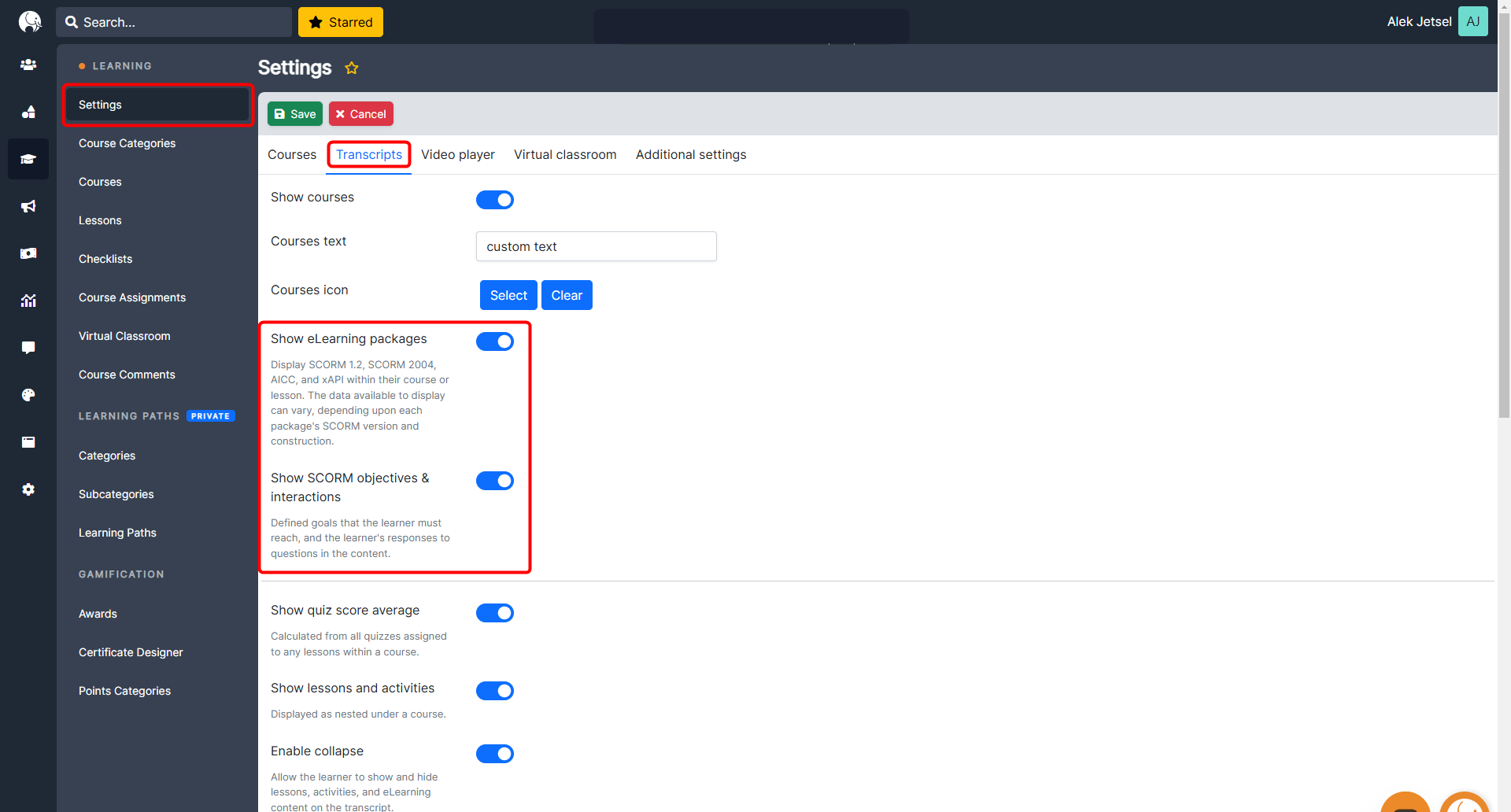Turn off Show quiz score average
The width and height of the screenshot is (1511, 812).
(494, 613)
